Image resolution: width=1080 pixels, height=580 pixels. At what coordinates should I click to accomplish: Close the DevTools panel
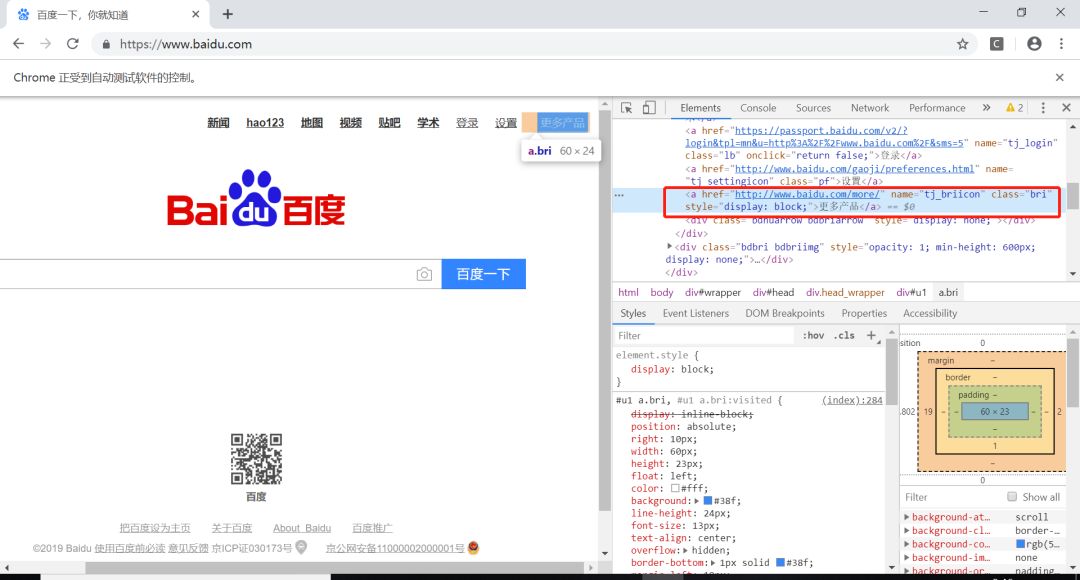coord(1066,108)
